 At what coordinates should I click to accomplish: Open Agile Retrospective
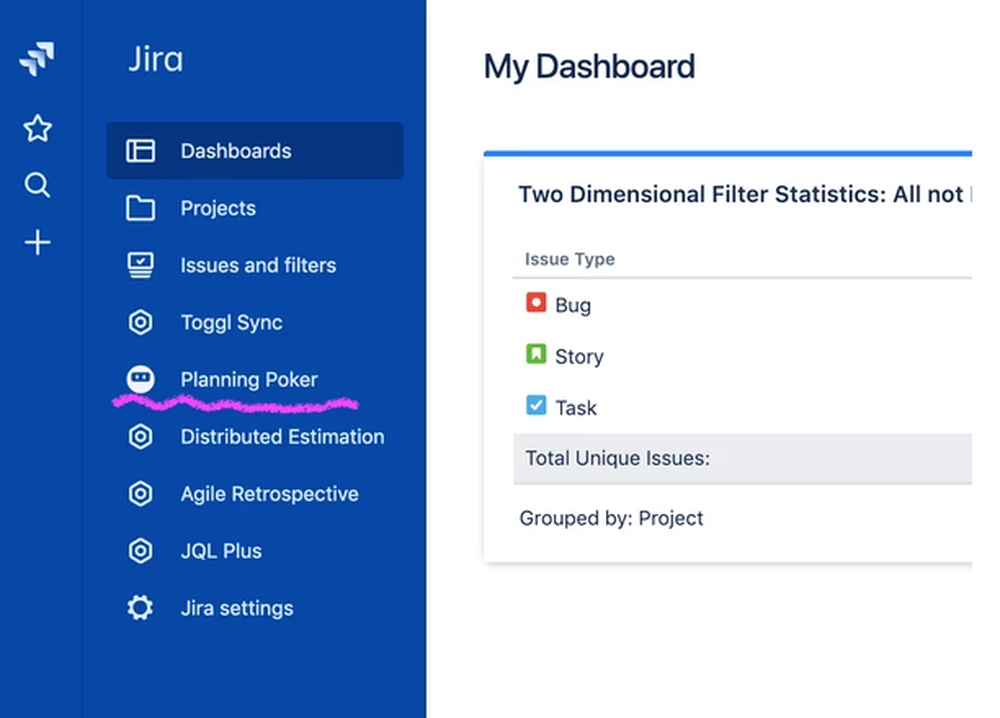pyautogui.click(x=254, y=494)
